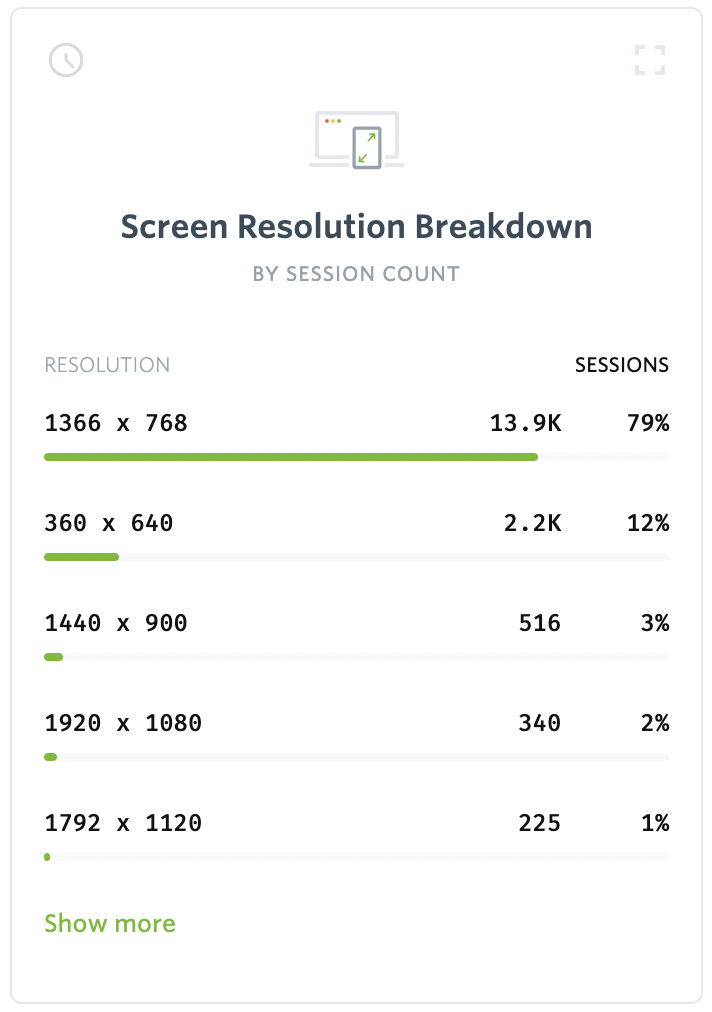
Task: Select the 360 x 640 resolution row
Action: 109,523
